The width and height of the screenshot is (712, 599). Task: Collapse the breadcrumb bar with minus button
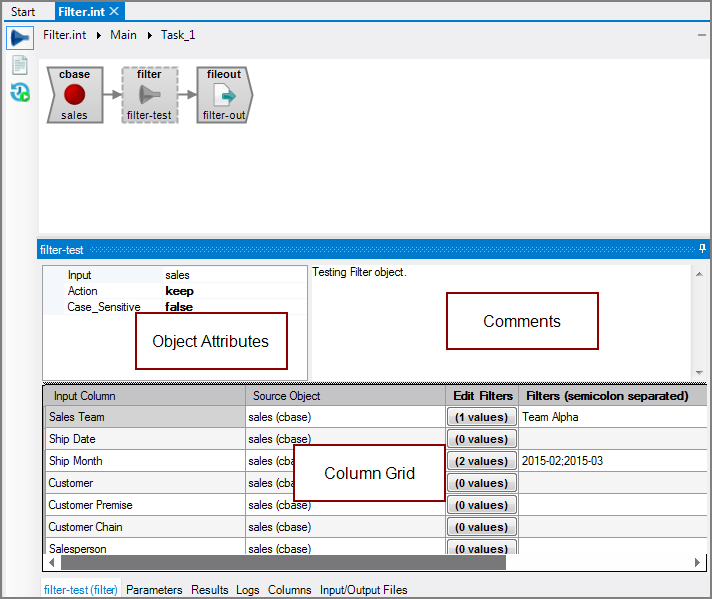coord(701,34)
